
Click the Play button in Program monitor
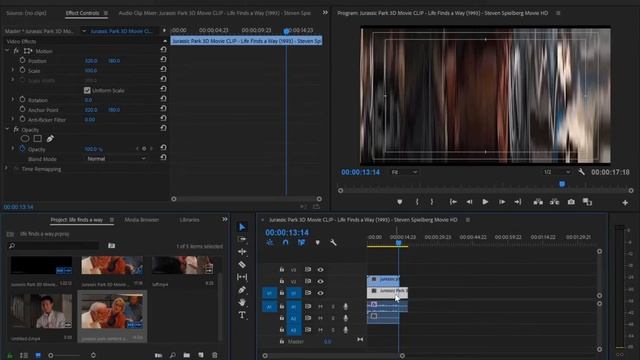[x=485, y=202]
